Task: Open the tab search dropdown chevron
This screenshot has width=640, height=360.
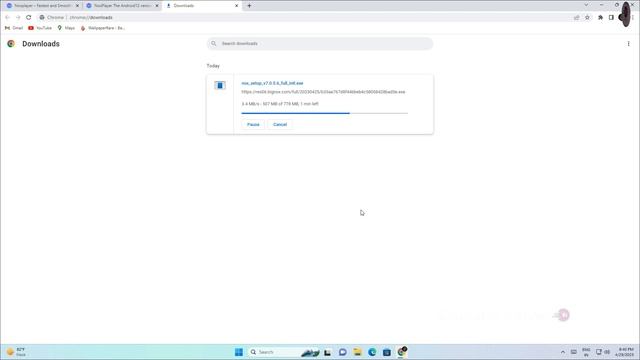Action: (x=586, y=5)
